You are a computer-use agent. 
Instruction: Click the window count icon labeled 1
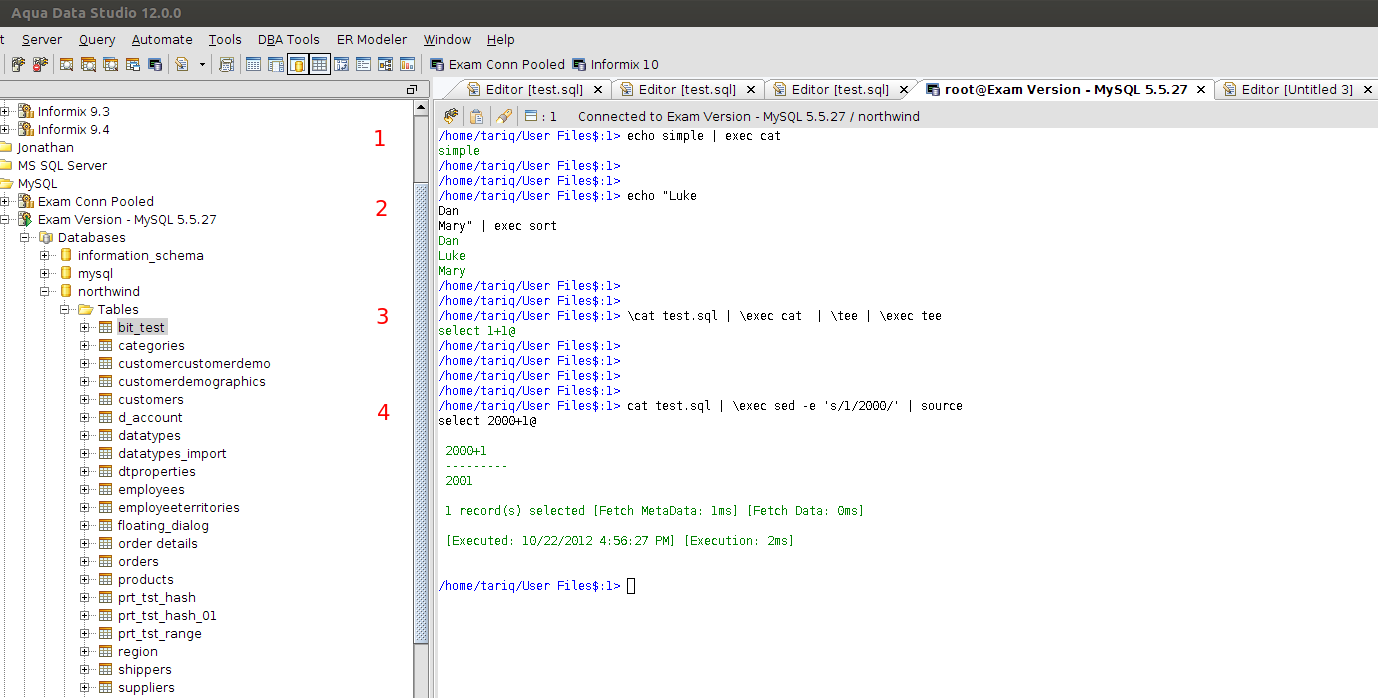[x=541, y=117]
